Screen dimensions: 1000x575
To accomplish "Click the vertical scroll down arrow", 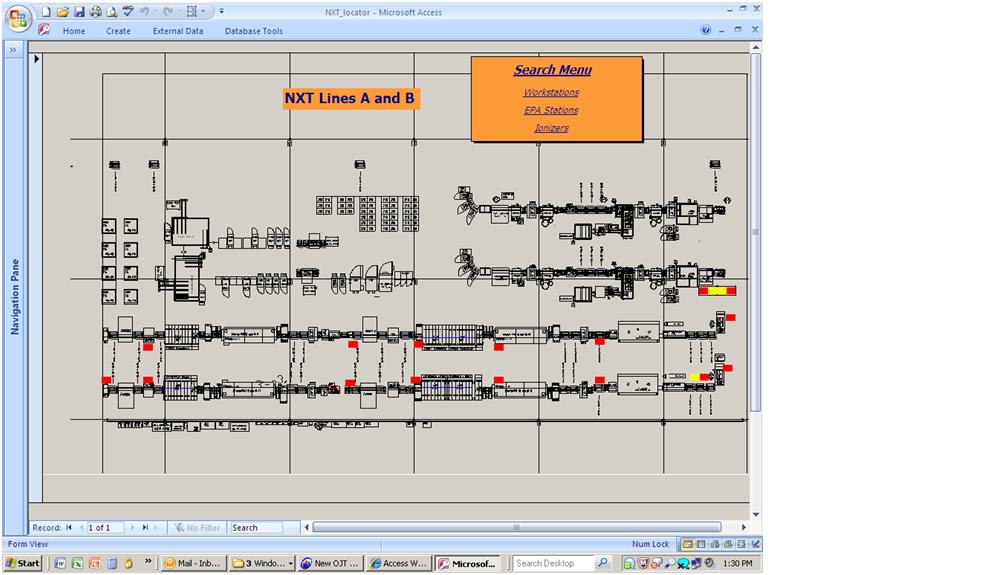I will (756, 515).
